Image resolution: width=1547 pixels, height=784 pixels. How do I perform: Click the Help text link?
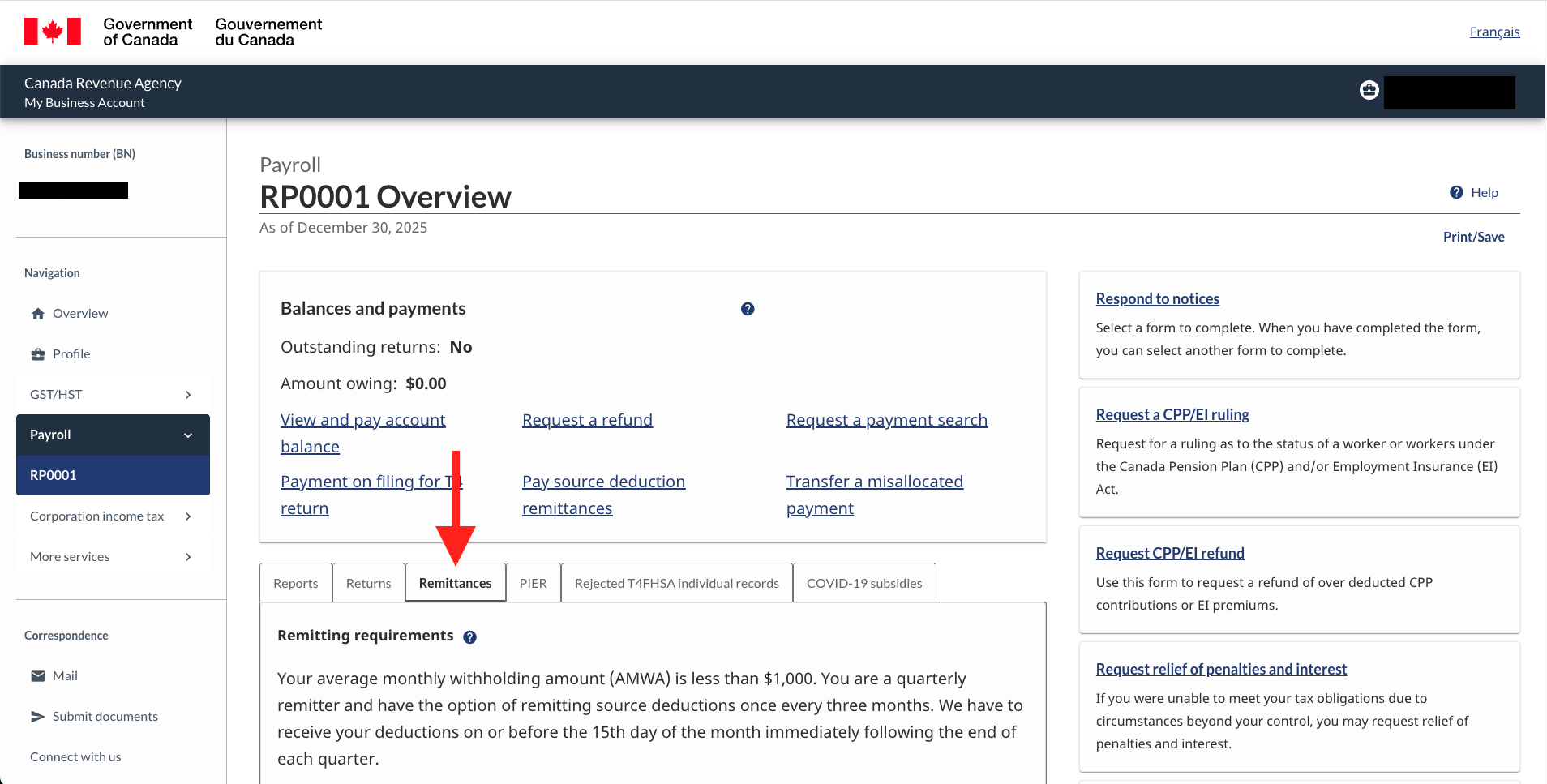click(x=1485, y=192)
